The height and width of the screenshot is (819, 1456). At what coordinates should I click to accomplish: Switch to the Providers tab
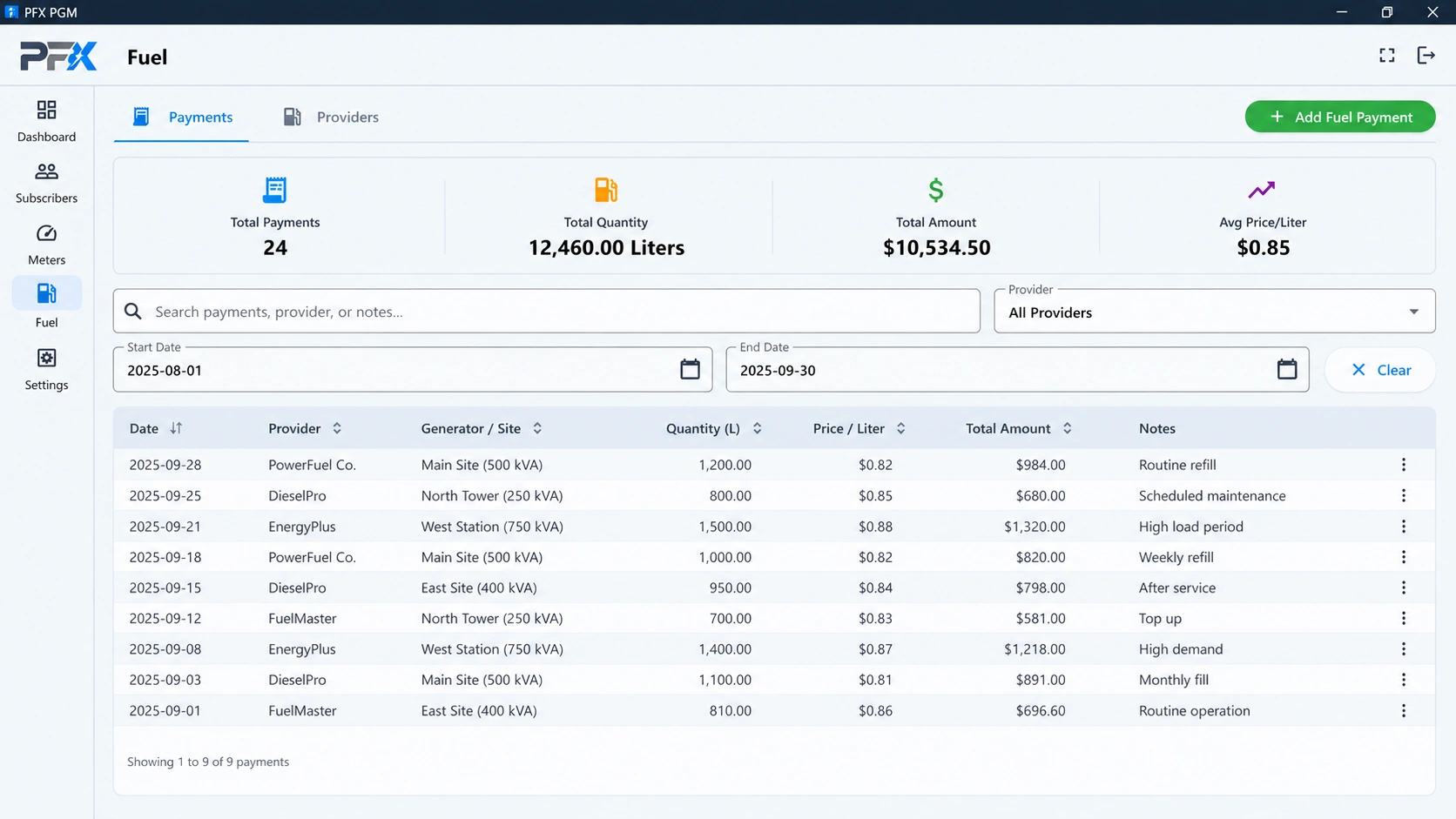(x=331, y=117)
